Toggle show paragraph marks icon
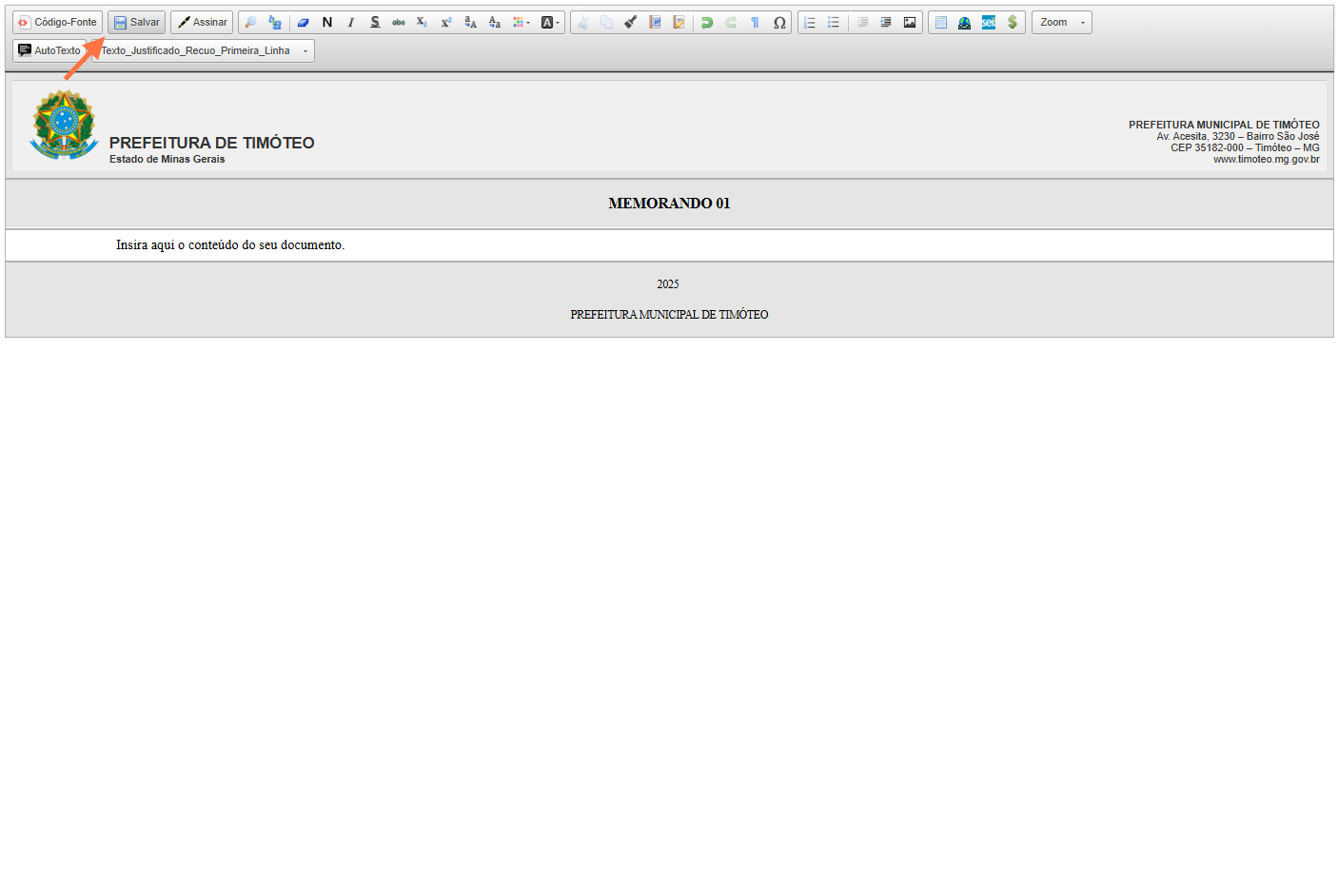Viewport: 1338px width, 896px height. pos(755,22)
